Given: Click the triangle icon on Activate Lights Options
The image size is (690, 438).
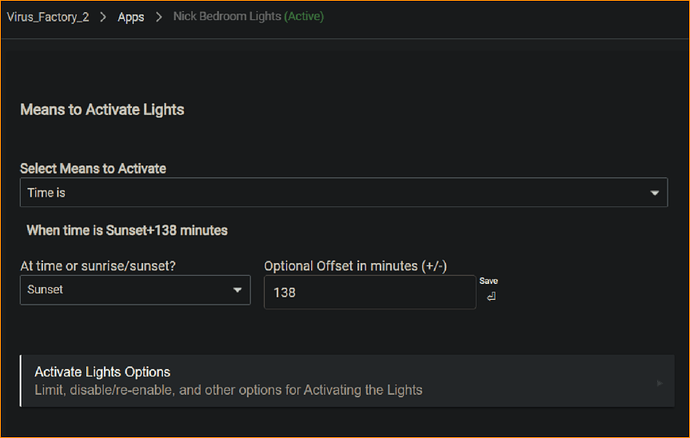Looking at the screenshot, I should (658, 383).
